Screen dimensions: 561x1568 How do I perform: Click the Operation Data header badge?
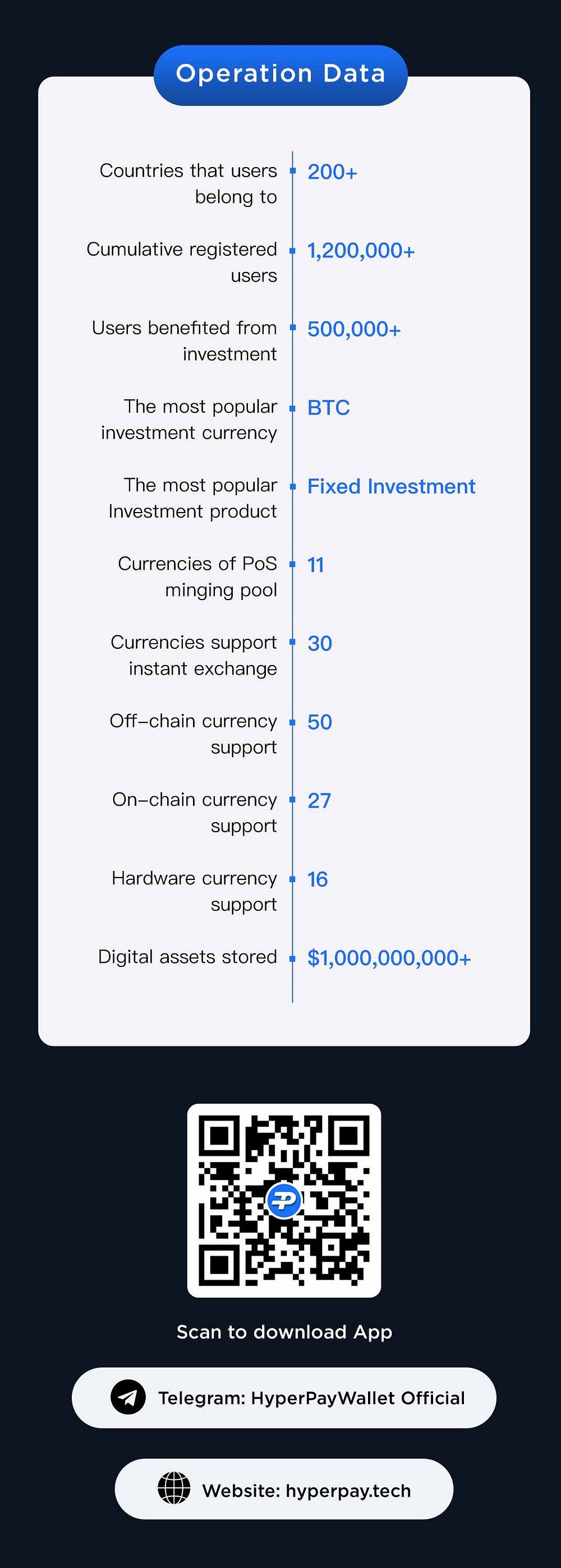pyautogui.click(x=281, y=75)
